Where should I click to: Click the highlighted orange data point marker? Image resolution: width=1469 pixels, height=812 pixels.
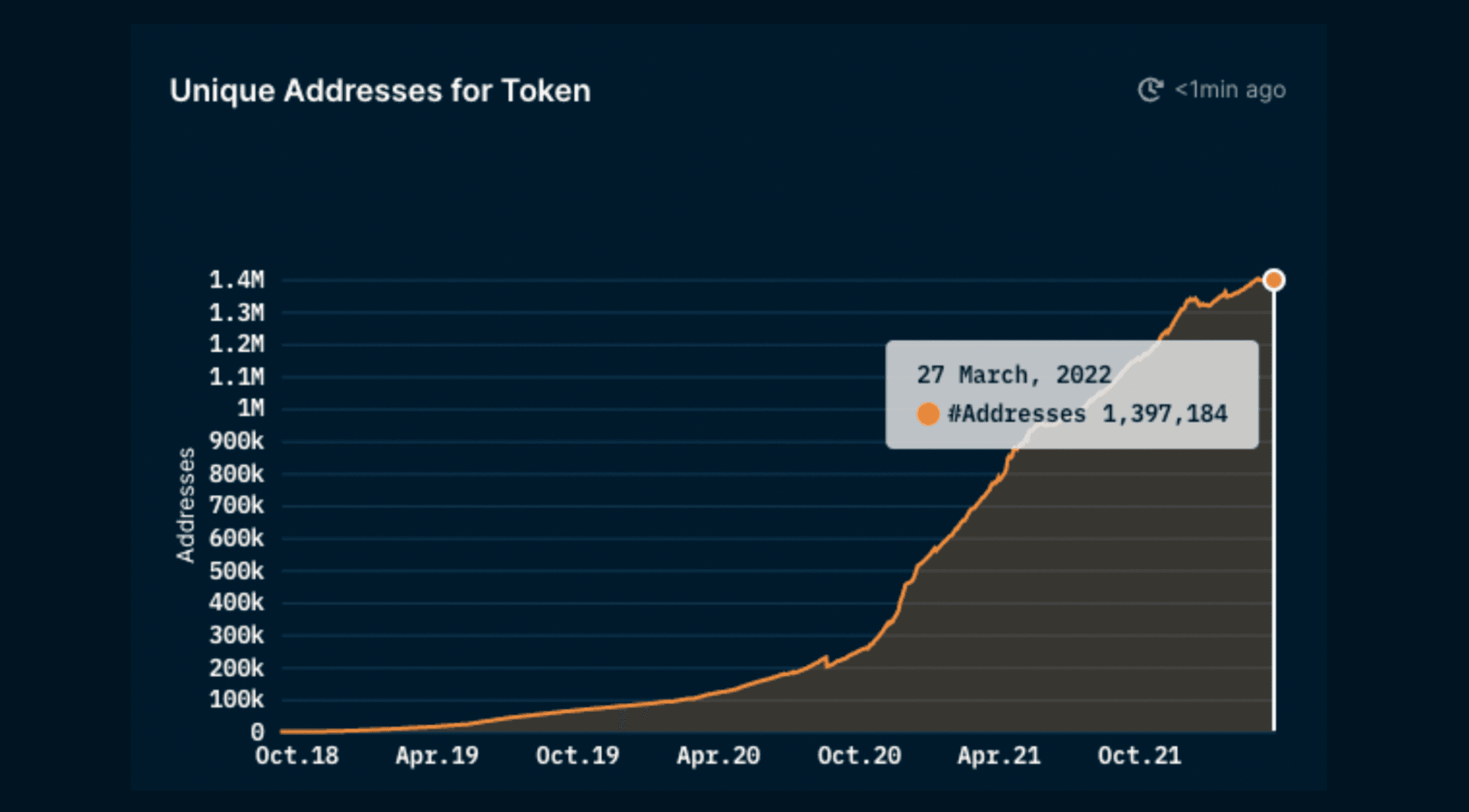pyautogui.click(x=1273, y=280)
